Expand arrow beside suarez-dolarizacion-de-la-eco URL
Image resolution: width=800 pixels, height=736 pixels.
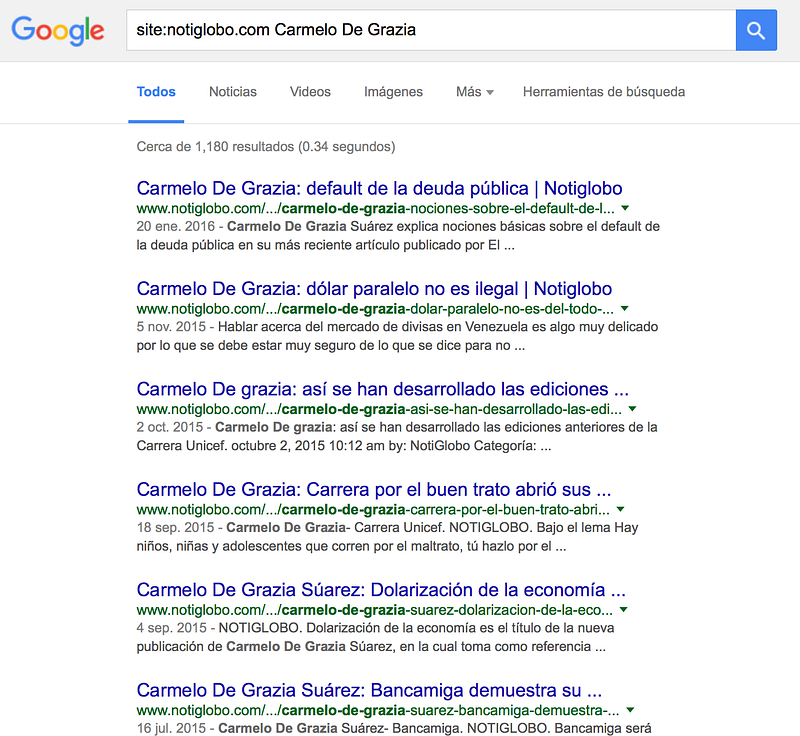[x=623, y=610]
